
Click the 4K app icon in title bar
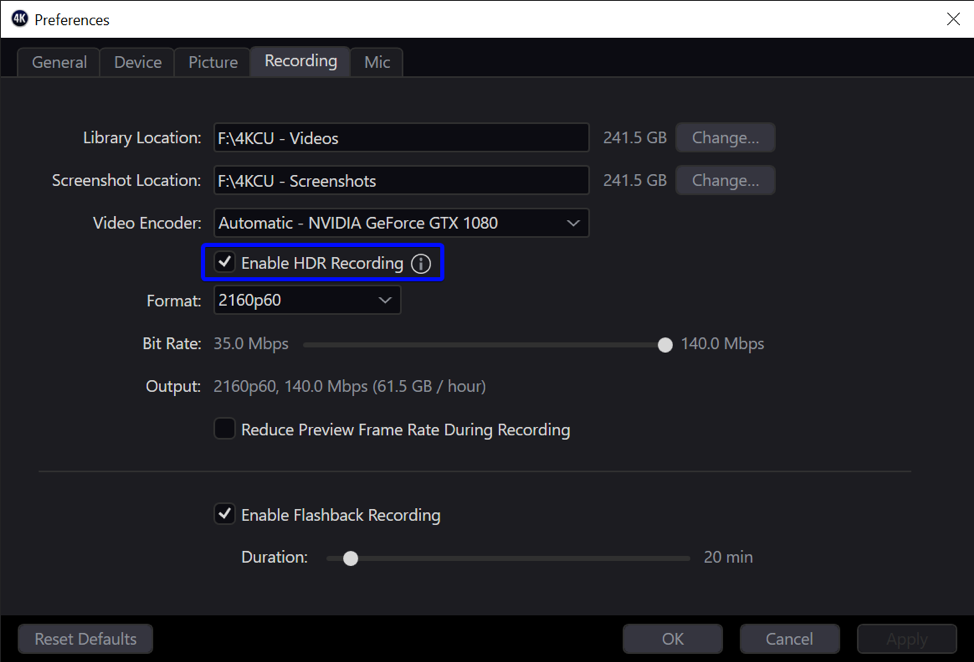pyautogui.click(x=19, y=19)
